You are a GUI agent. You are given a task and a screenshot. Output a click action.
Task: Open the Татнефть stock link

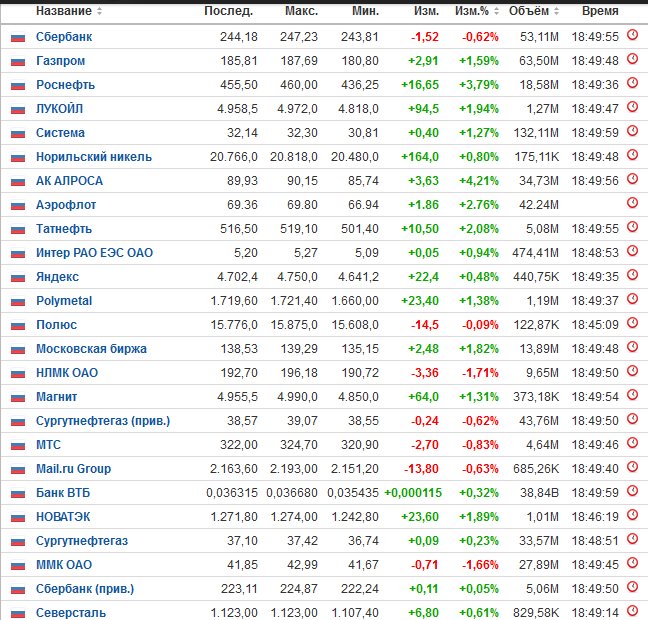click(64, 229)
